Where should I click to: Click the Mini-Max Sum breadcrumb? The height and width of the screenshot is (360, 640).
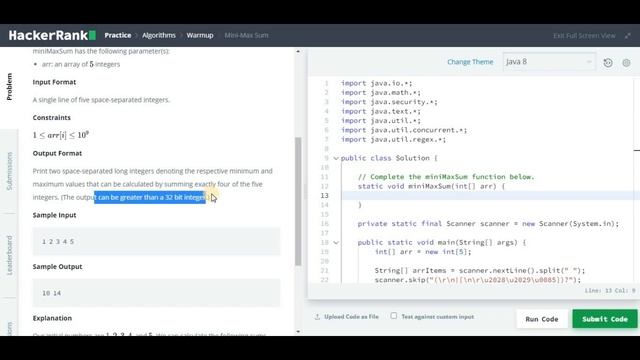point(247,36)
